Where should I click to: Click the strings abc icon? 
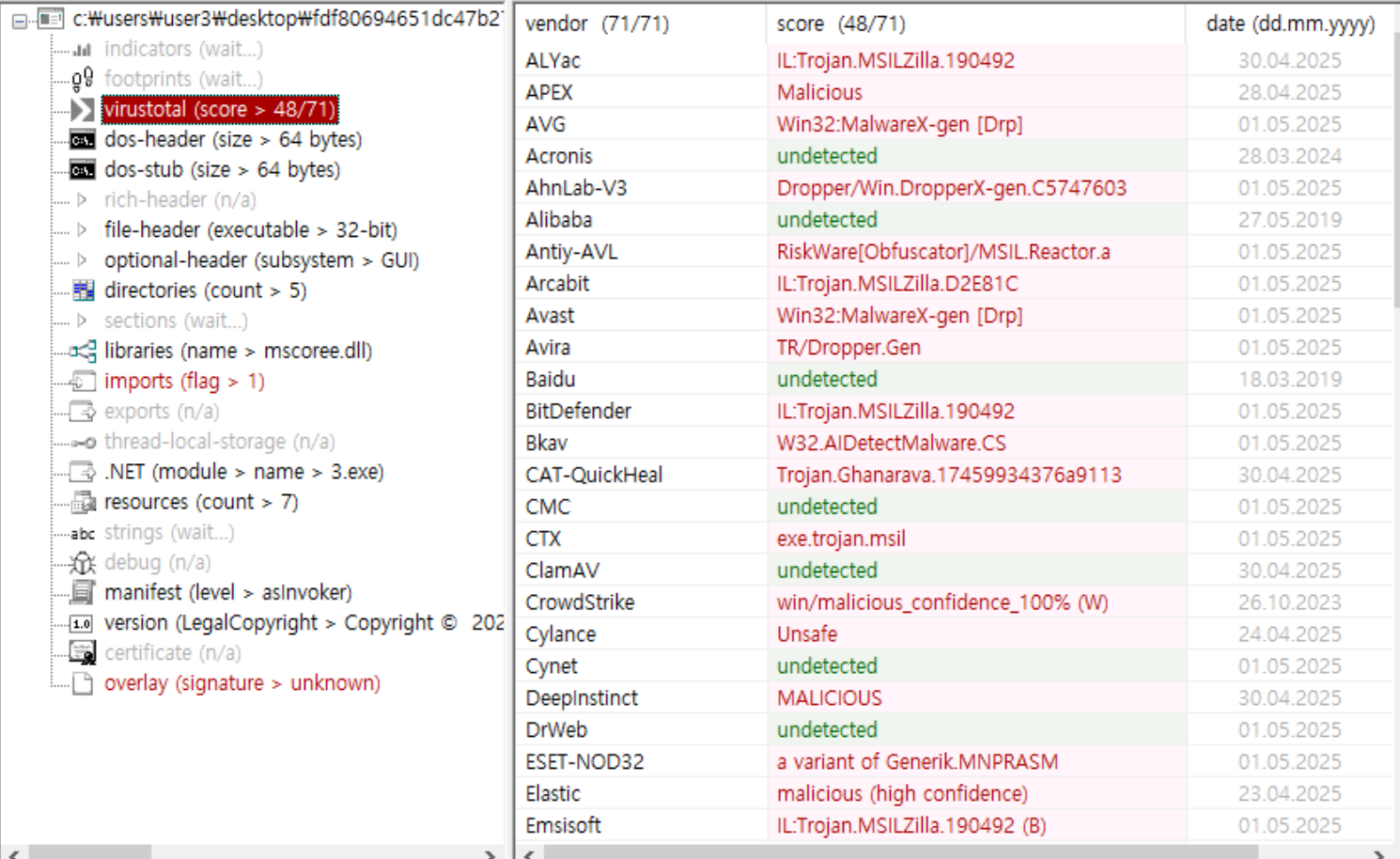click(83, 533)
